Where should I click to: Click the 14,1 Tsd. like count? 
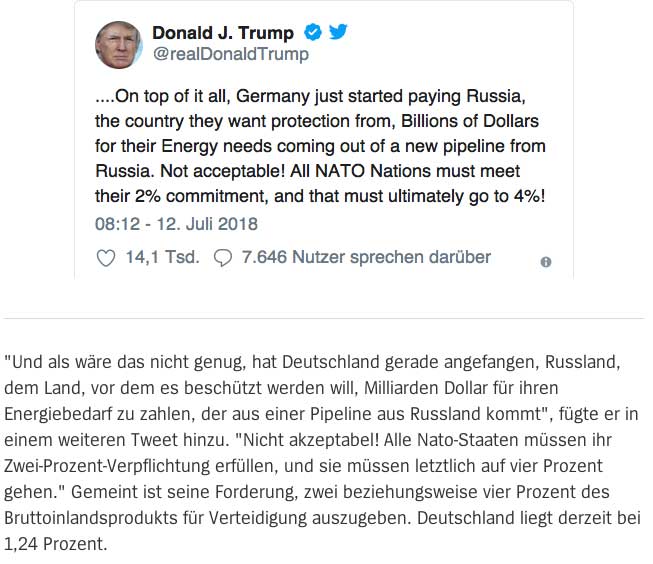tap(162, 258)
